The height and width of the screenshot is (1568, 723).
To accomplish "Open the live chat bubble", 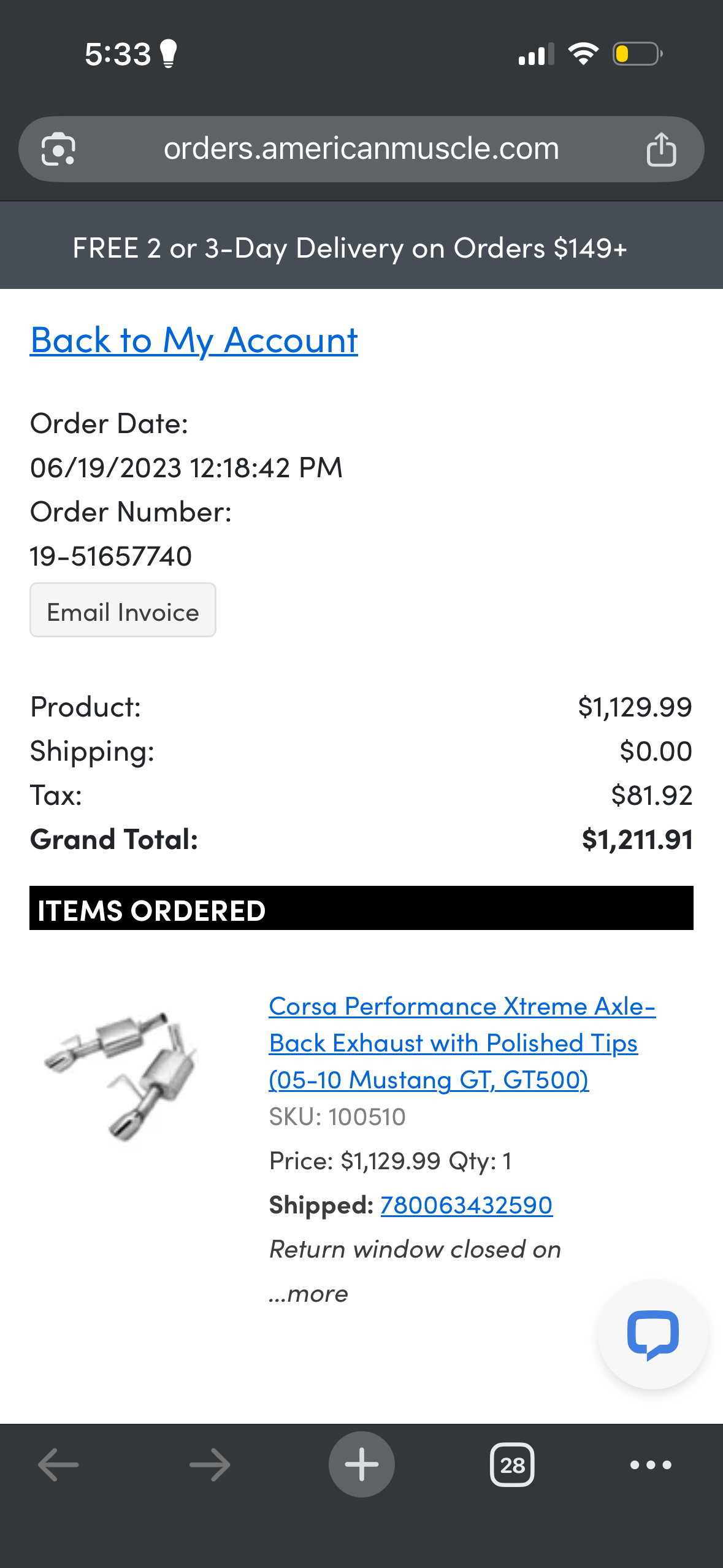I will pyautogui.click(x=652, y=1335).
